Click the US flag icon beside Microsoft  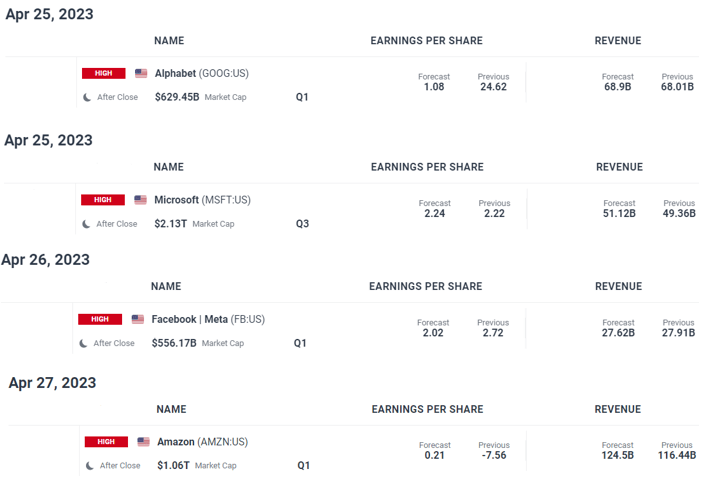140,200
